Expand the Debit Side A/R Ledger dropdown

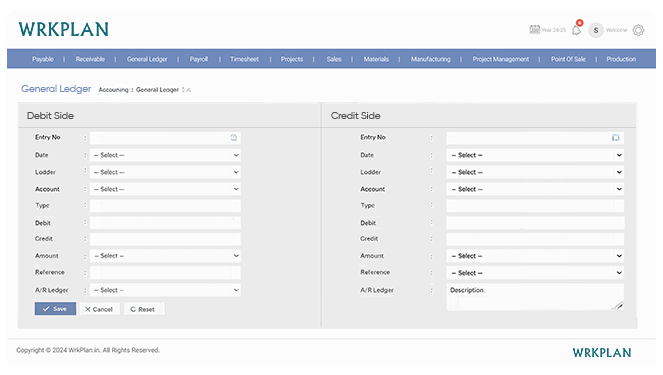click(165, 290)
